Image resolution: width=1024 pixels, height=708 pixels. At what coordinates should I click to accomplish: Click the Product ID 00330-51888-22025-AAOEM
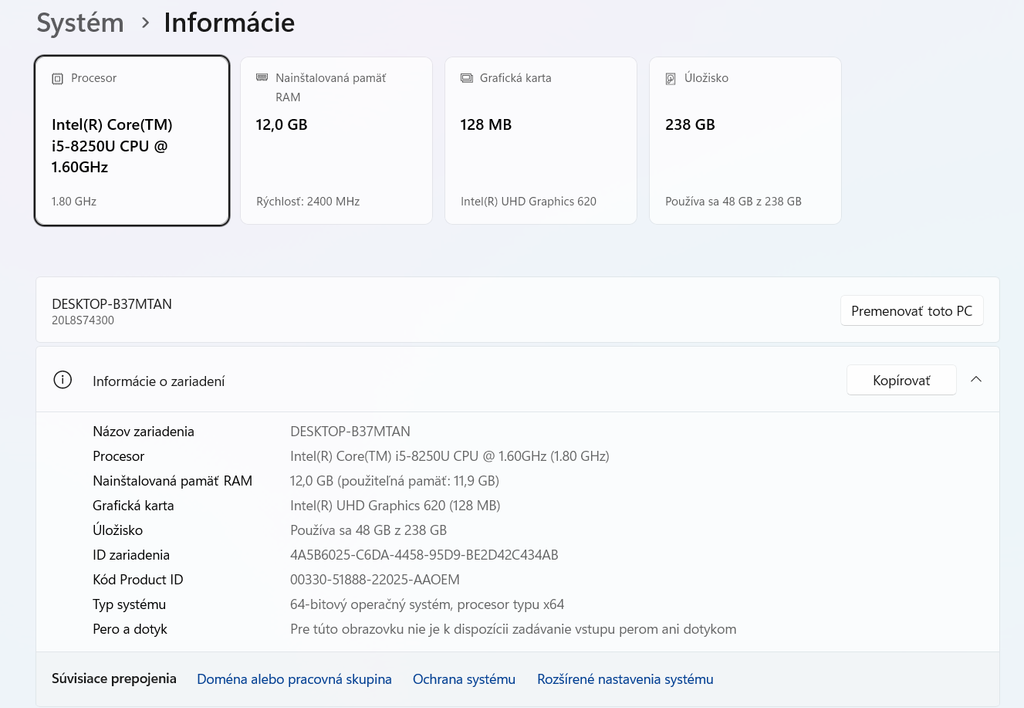tap(375, 580)
